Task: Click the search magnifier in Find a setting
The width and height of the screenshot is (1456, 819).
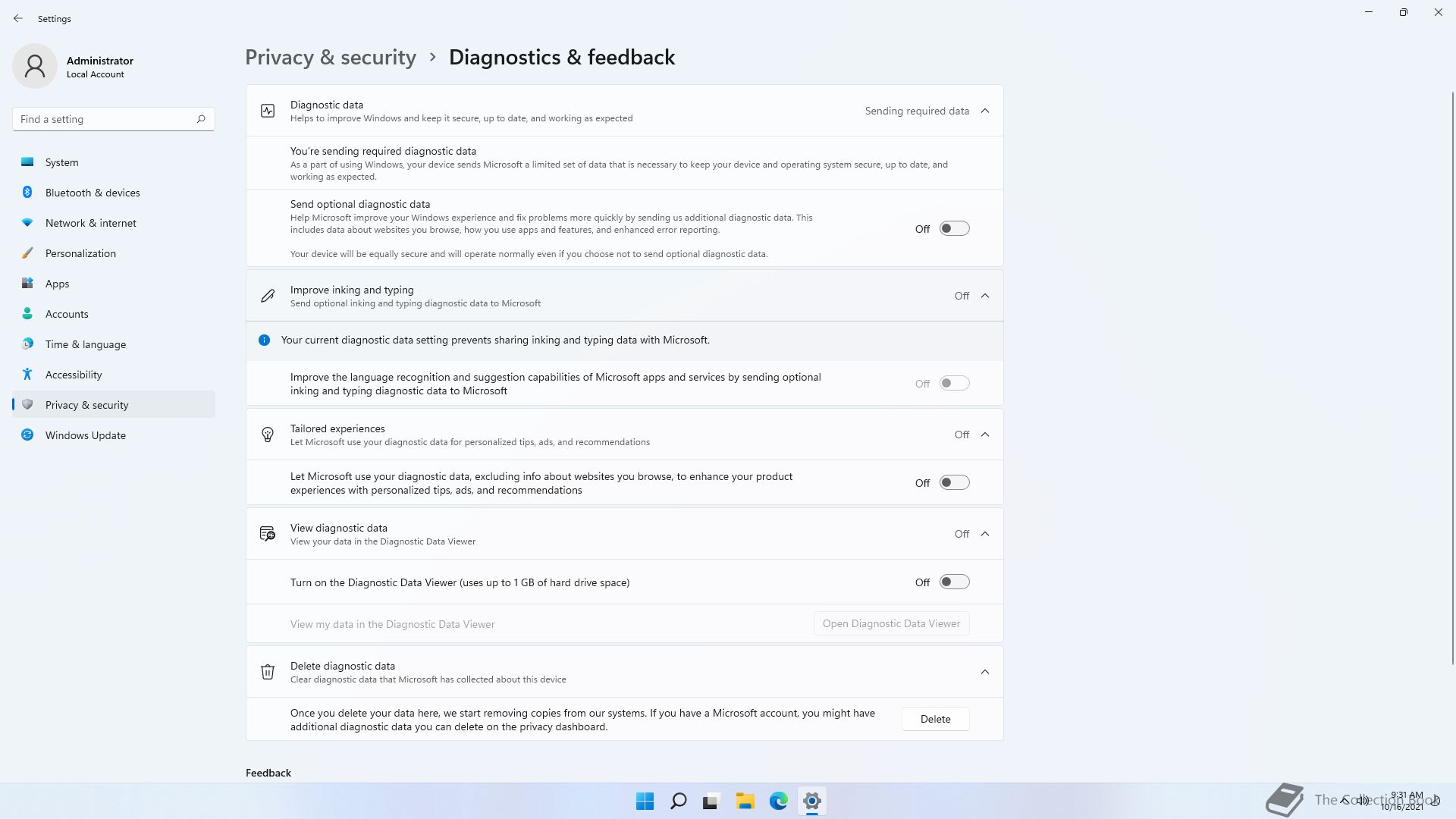Action: click(x=201, y=119)
